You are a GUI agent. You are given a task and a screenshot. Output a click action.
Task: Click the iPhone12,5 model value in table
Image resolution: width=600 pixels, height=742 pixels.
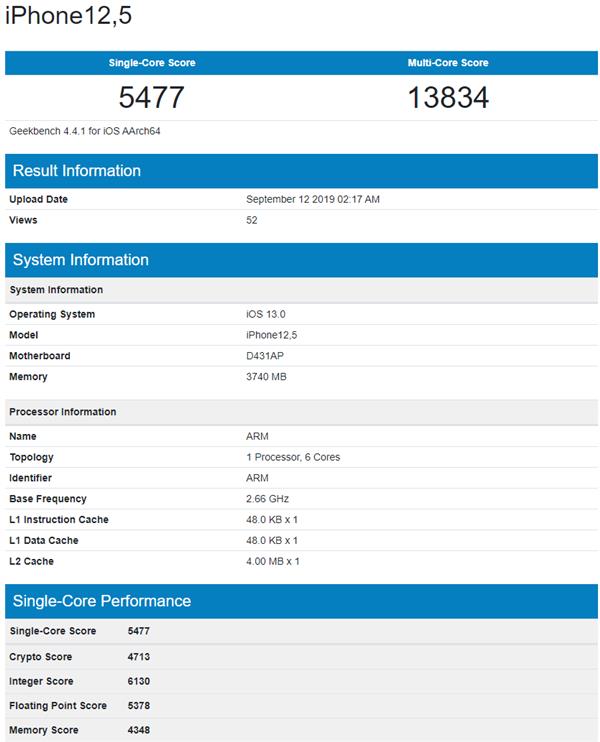click(272, 335)
